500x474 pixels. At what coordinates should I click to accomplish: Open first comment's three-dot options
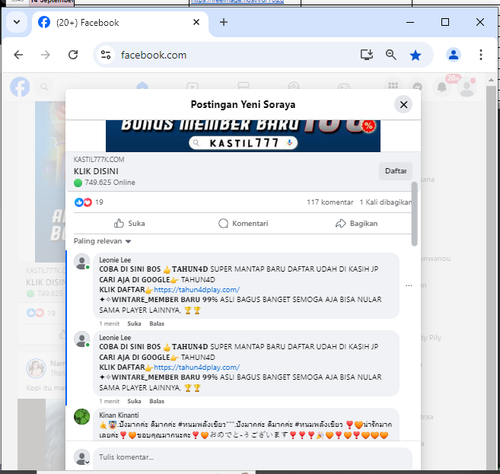pos(409,286)
